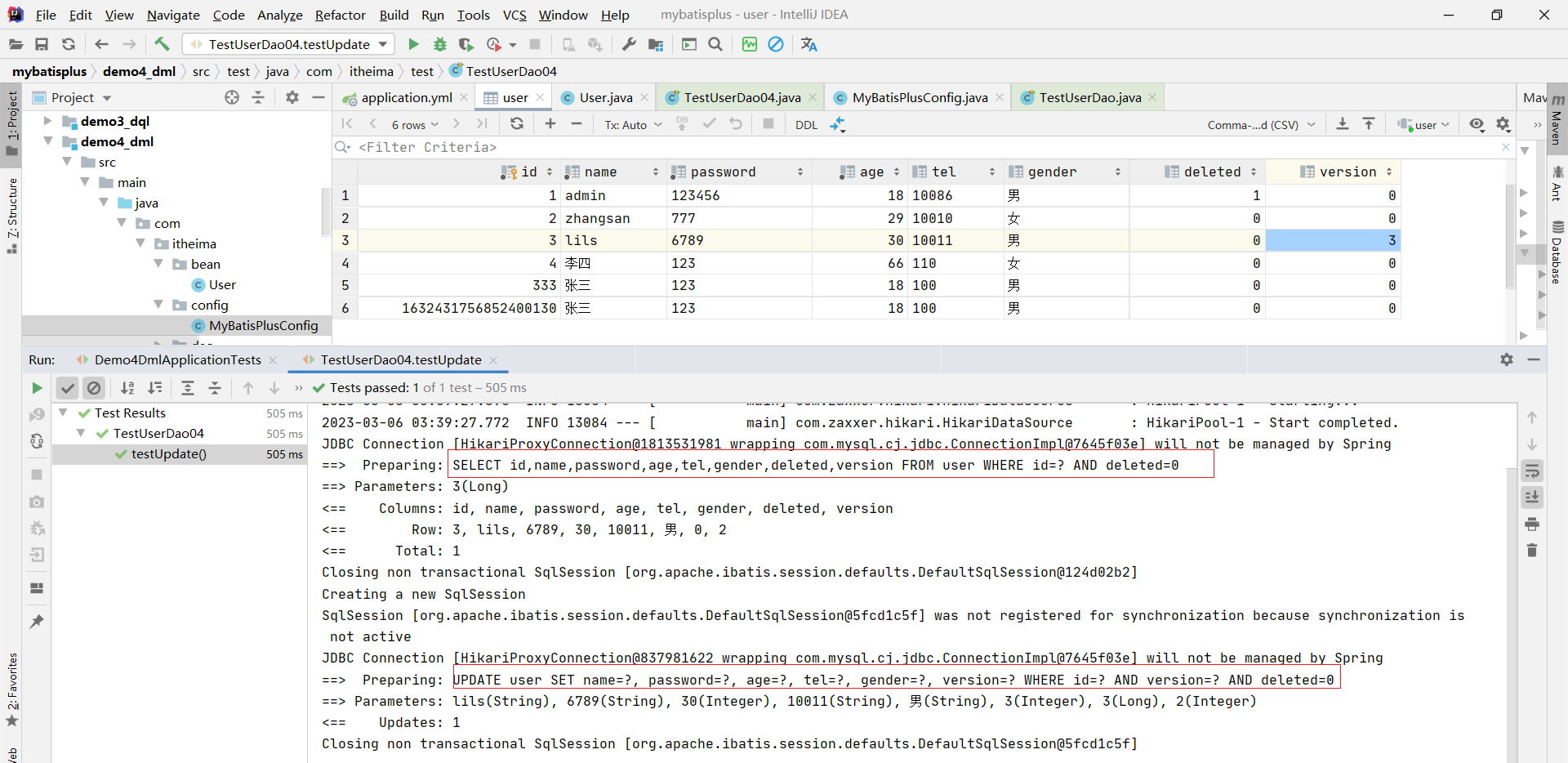Image resolution: width=1568 pixels, height=763 pixels.
Task: Collapse all nodes in the Project panel
Action: pos(258,97)
